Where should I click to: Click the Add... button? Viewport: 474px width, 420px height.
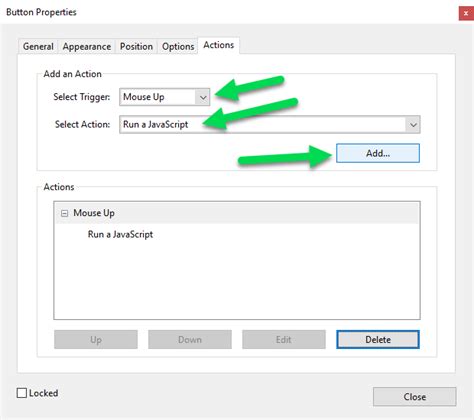click(378, 153)
